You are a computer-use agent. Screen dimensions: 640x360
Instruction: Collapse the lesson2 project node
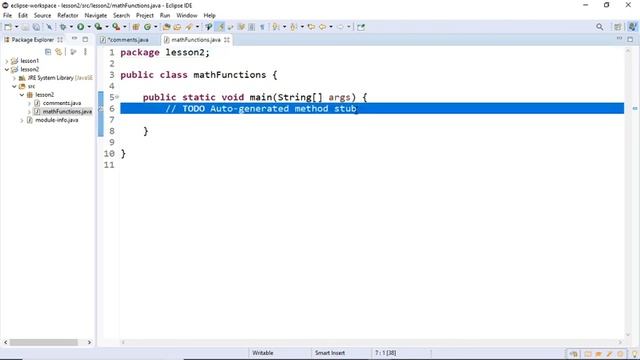(x=7, y=69)
